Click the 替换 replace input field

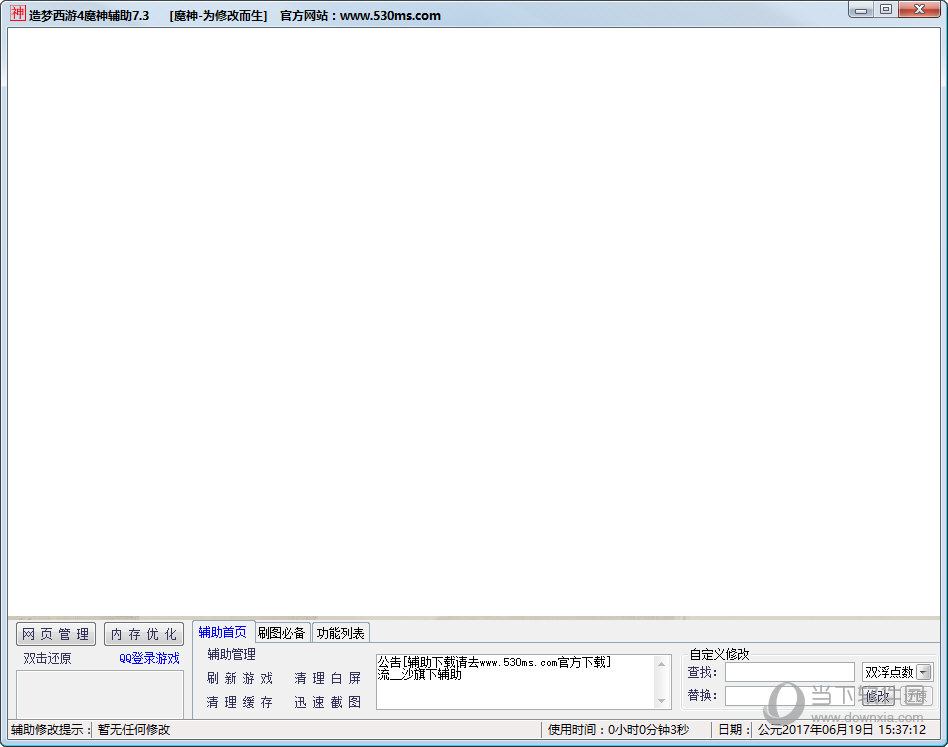coord(789,695)
